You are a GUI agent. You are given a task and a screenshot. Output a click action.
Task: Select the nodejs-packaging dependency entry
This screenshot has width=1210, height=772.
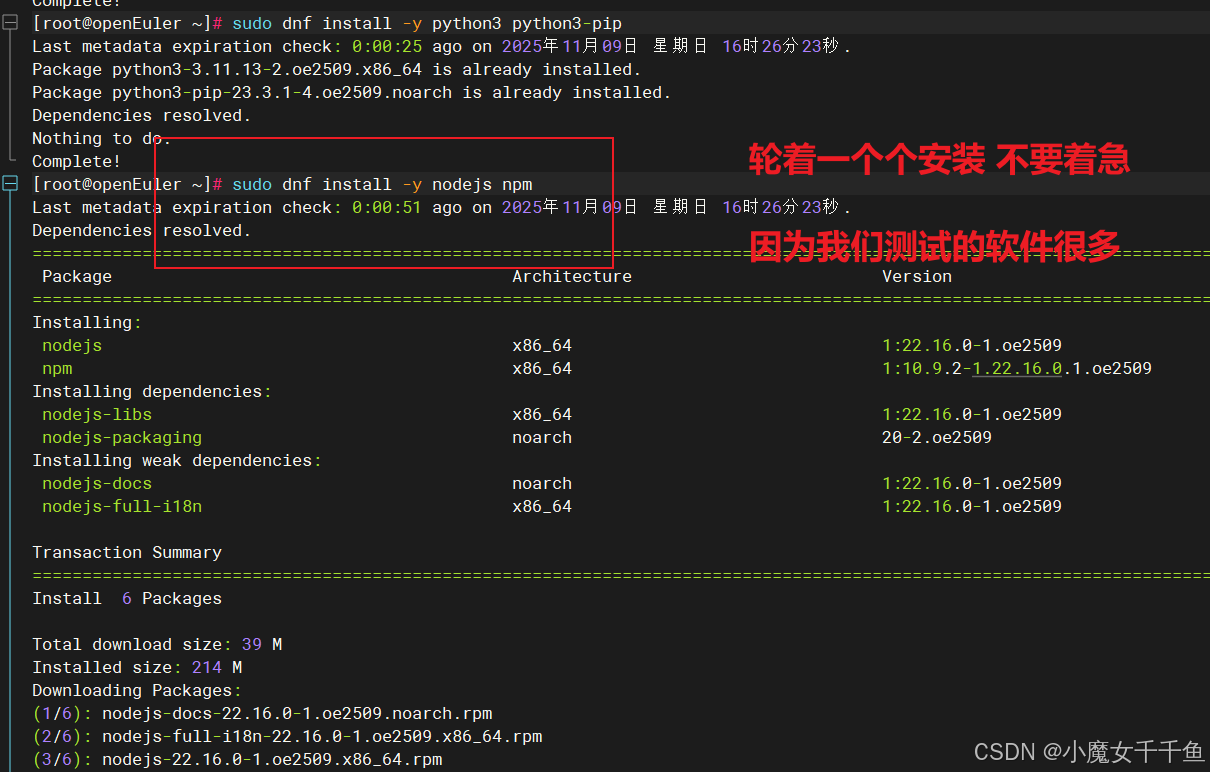point(121,437)
